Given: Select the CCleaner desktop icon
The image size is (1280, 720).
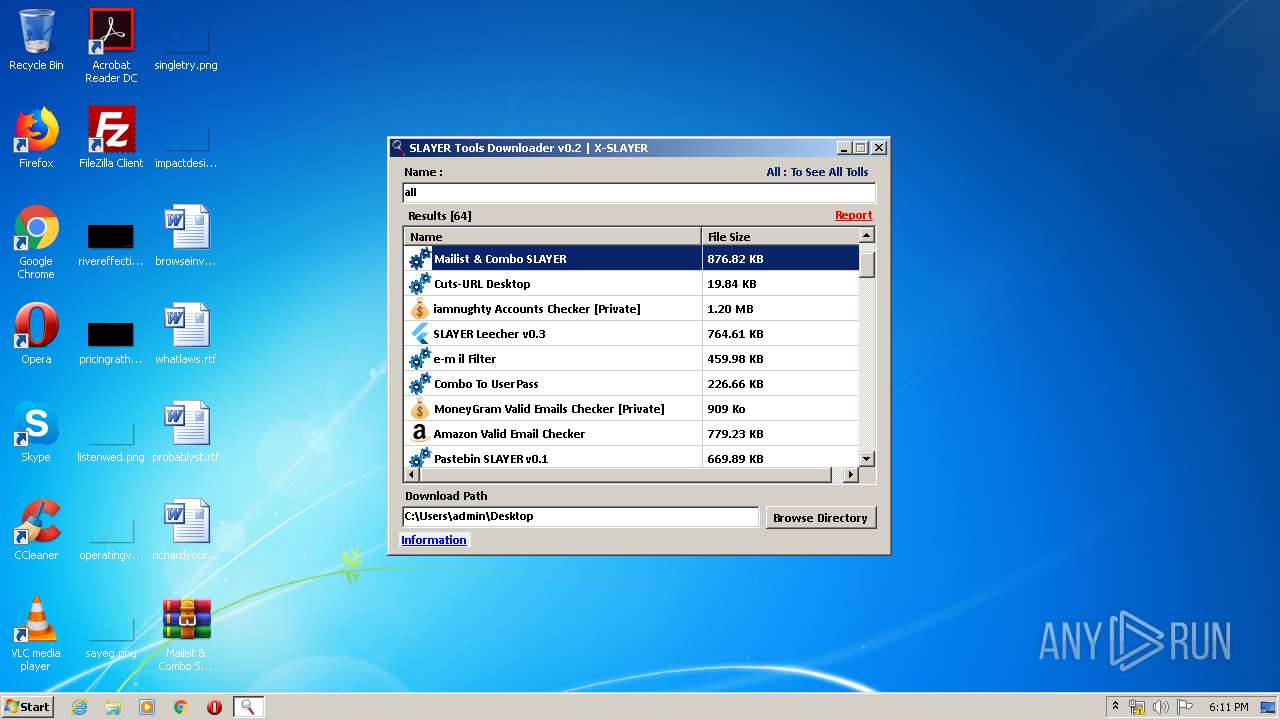Looking at the screenshot, I should pyautogui.click(x=36, y=530).
